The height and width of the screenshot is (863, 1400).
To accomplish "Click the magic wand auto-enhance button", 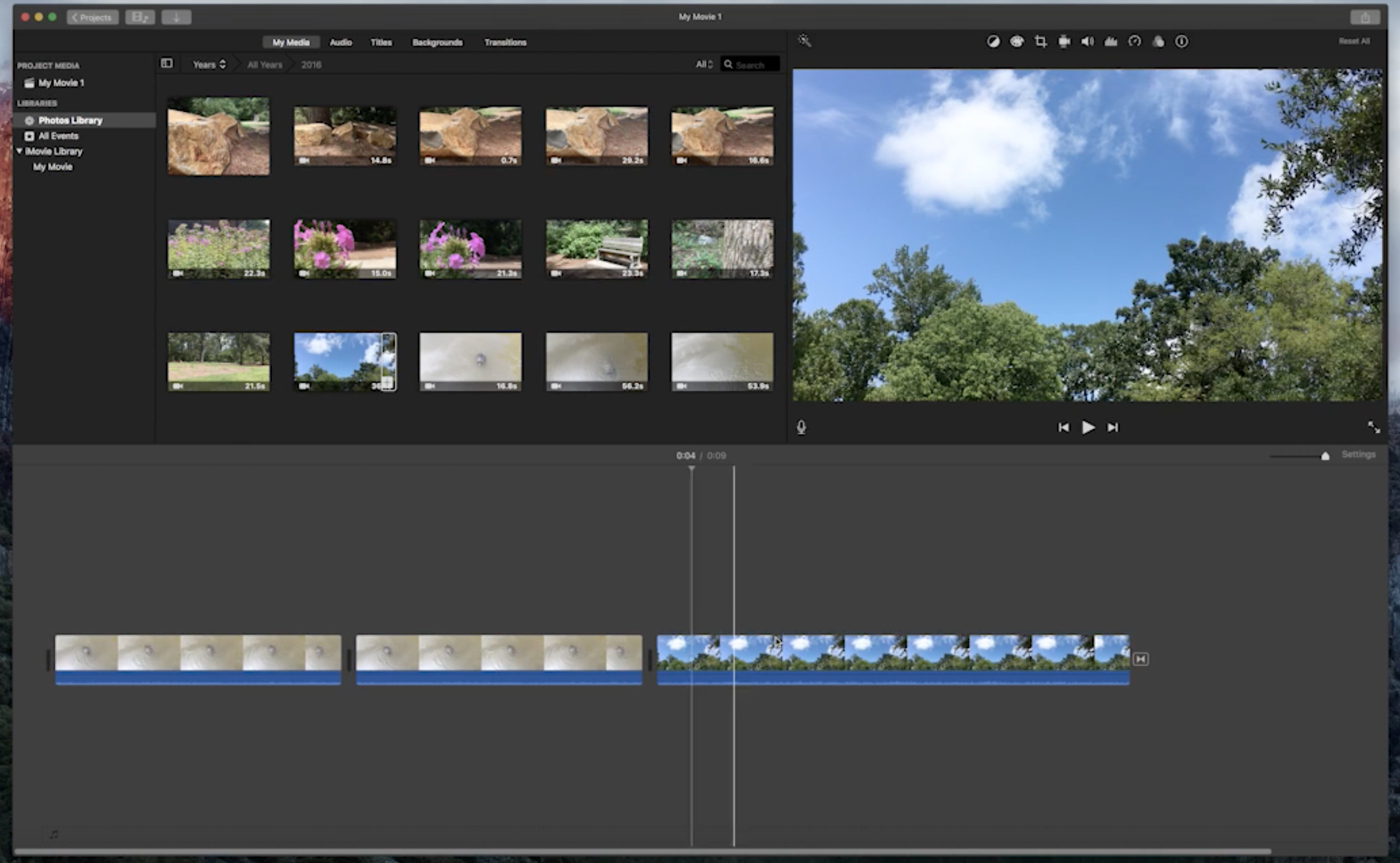I will [804, 41].
